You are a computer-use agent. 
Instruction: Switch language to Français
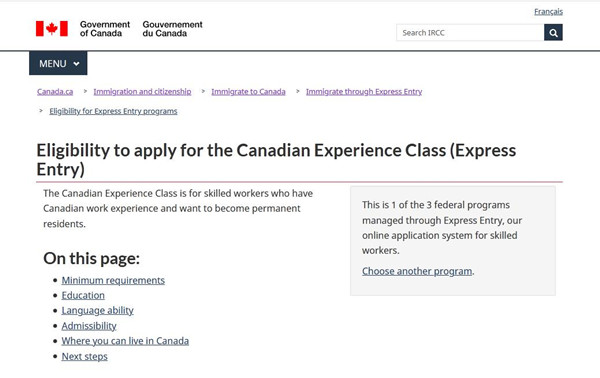[x=548, y=11]
